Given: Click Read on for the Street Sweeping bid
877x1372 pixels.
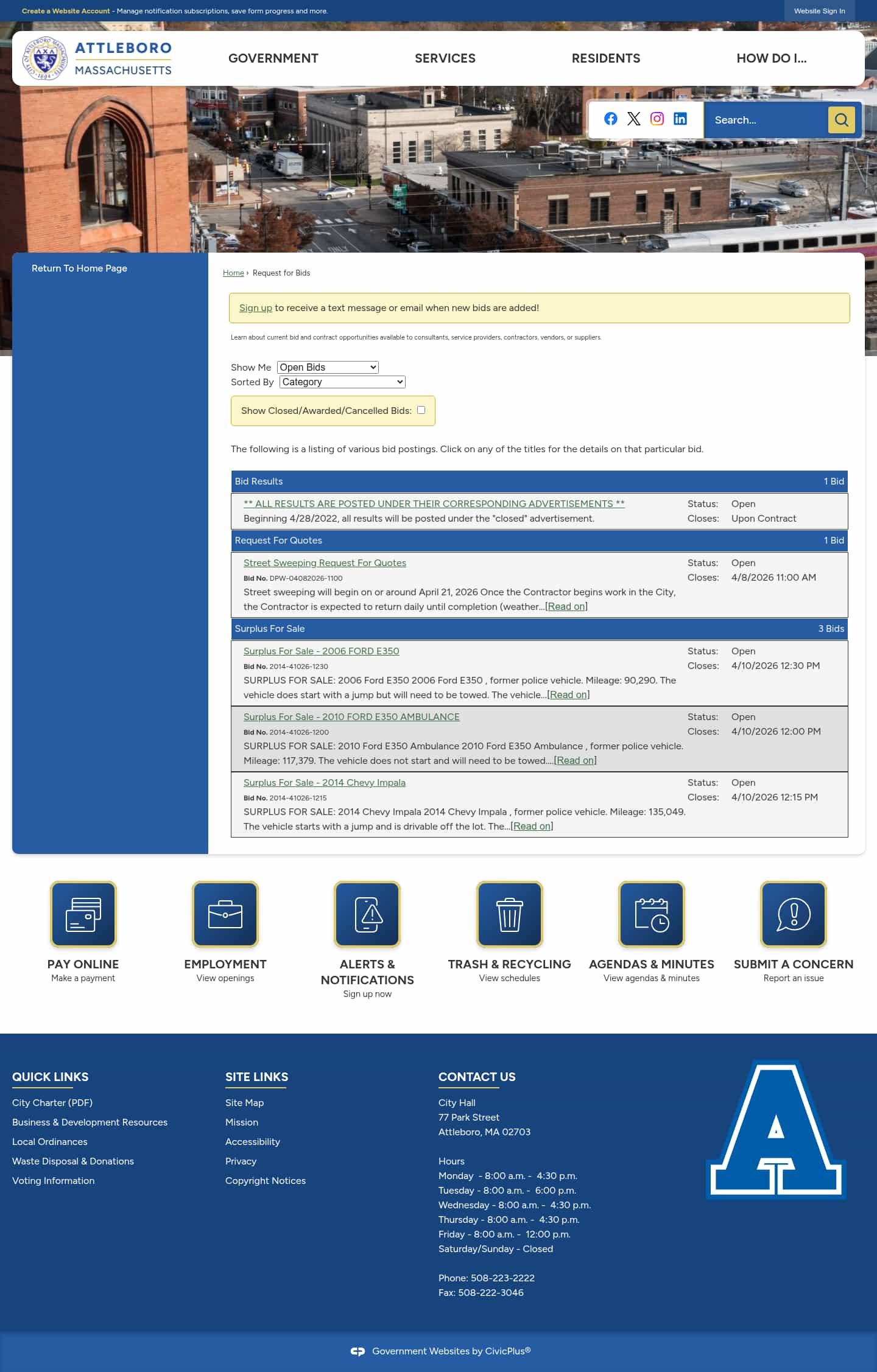Looking at the screenshot, I should click(566, 606).
